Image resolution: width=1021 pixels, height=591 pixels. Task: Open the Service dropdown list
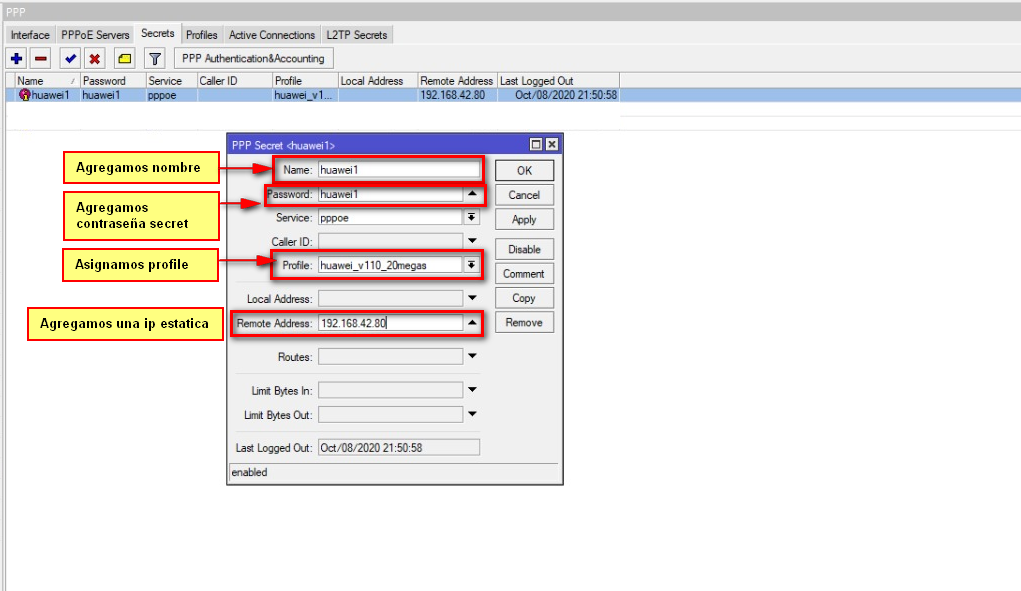pyautogui.click(x=472, y=217)
